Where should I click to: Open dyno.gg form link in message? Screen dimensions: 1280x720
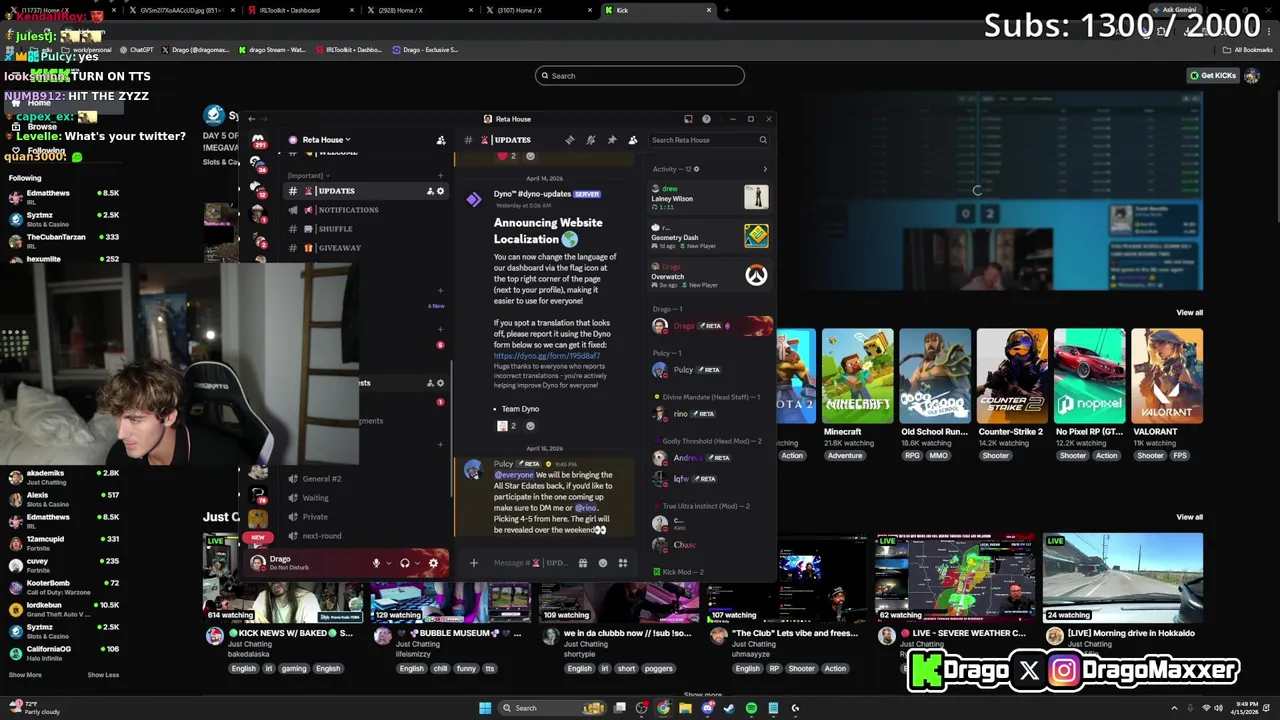tap(547, 356)
